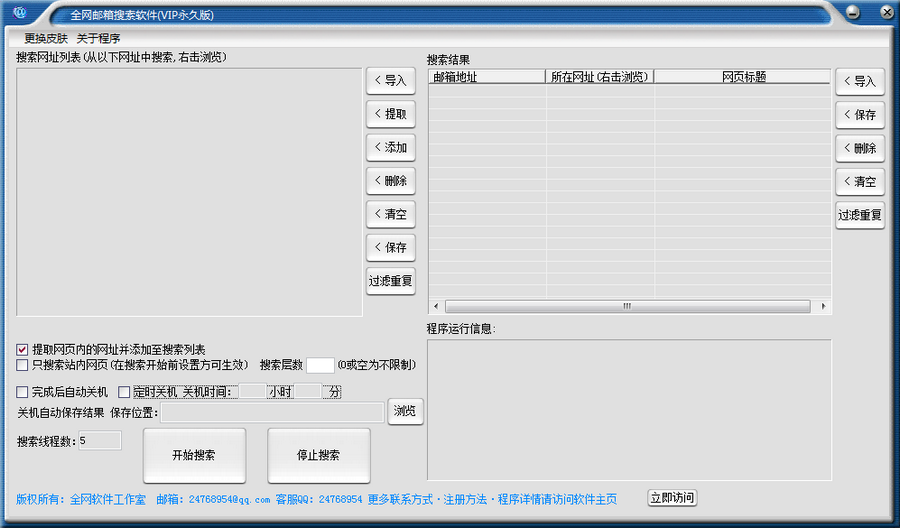Click the shutdown 分 input field
Image resolution: width=900 pixels, height=528 pixels.
(x=308, y=392)
